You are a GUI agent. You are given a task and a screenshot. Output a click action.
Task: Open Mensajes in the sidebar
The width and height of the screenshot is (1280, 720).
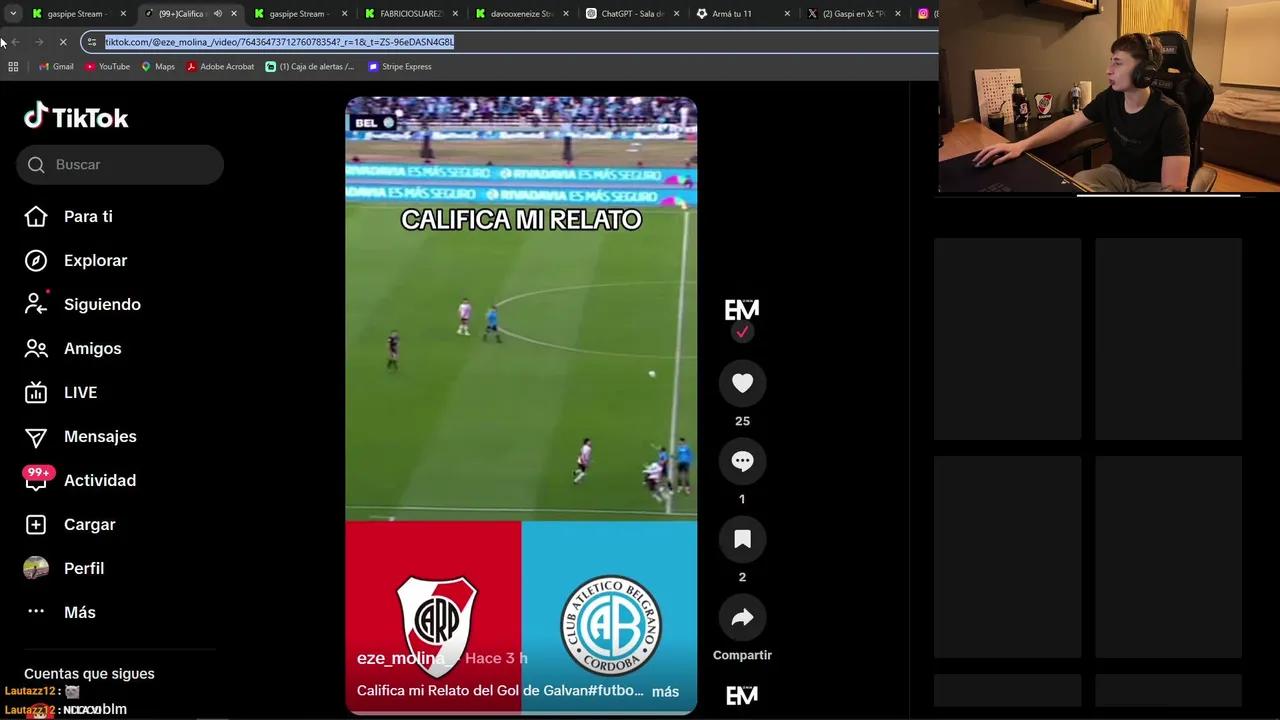(x=100, y=436)
